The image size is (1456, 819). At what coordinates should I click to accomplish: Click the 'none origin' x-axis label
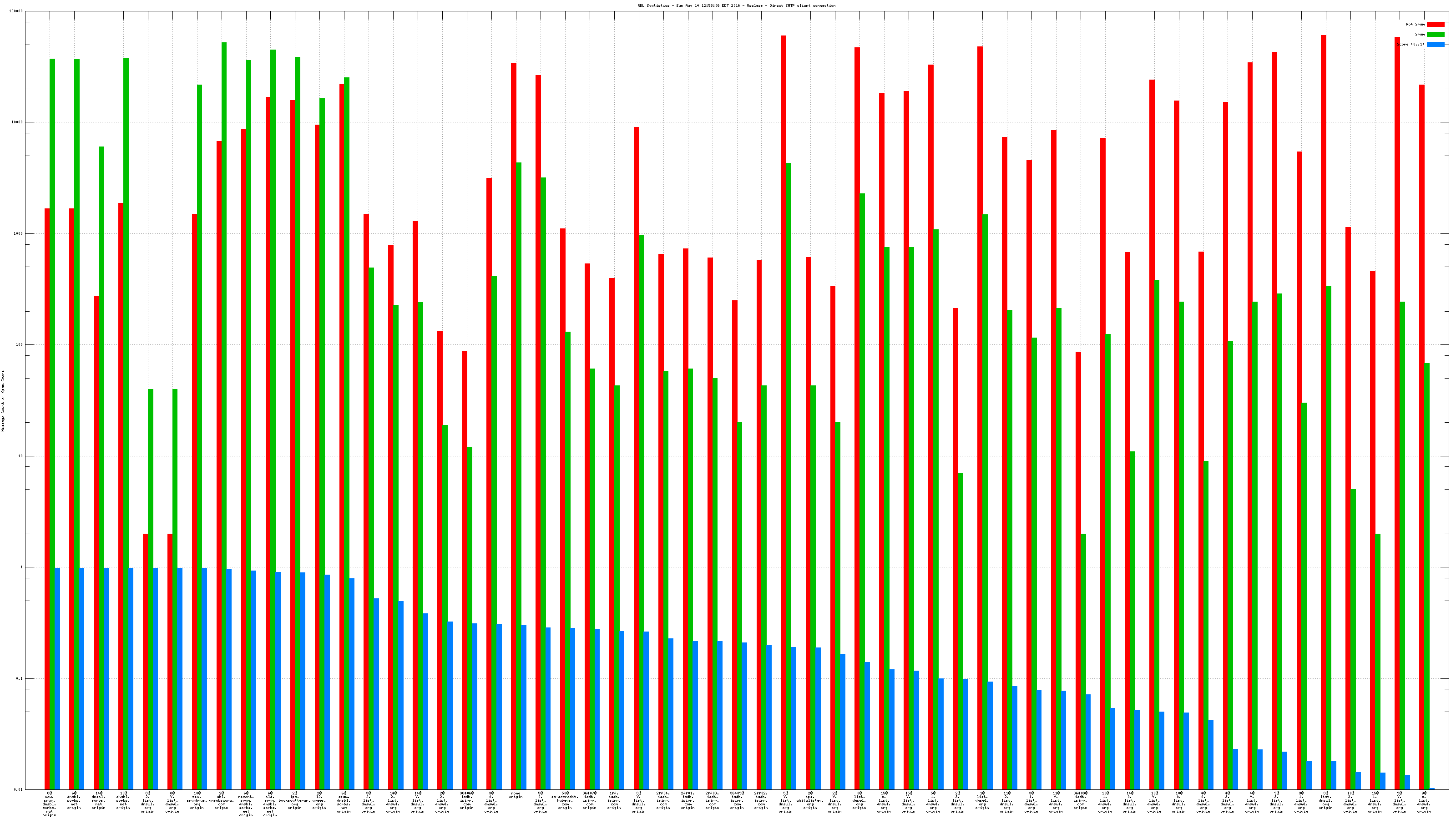[516, 795]
